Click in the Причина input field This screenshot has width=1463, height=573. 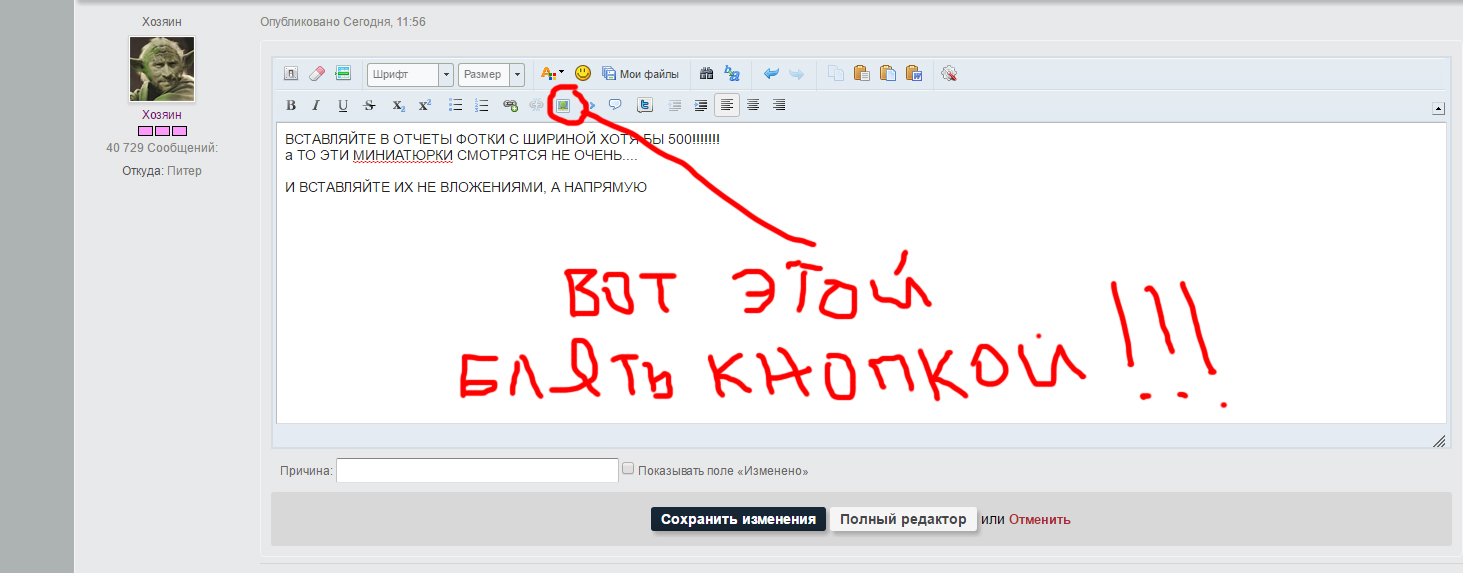[x=477, y=470]
